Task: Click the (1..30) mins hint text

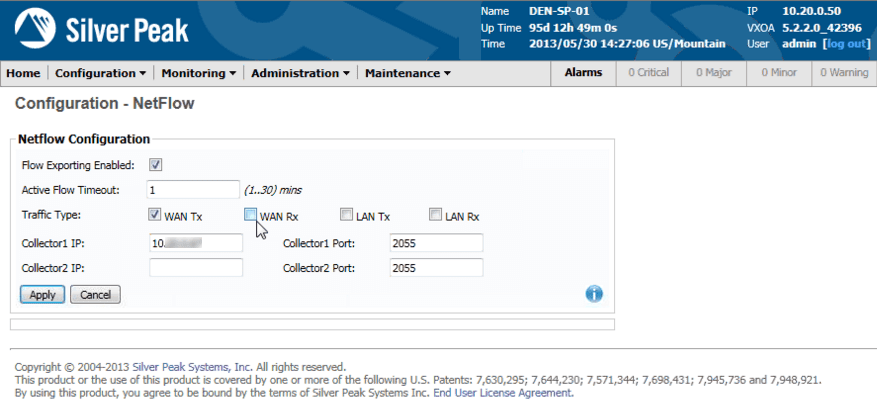Action: pyautogui.click(x=273, y=190)
